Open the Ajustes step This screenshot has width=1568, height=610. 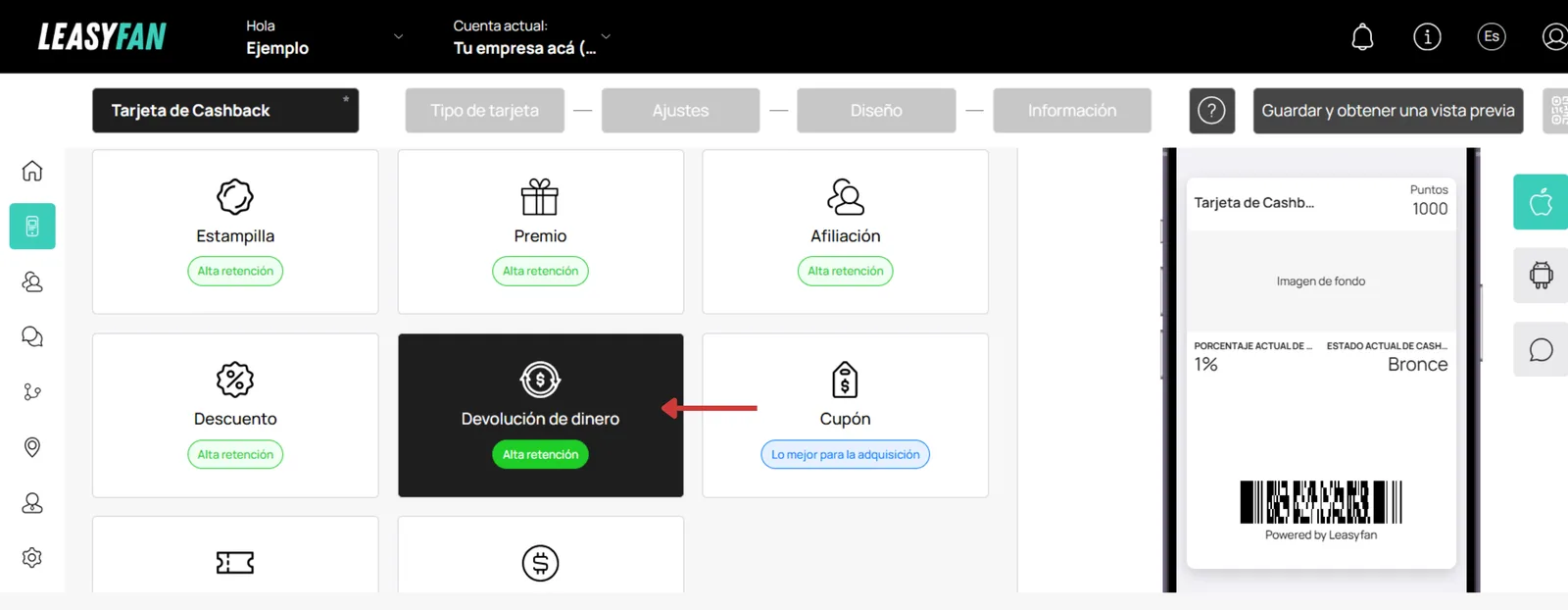point(680,111)
